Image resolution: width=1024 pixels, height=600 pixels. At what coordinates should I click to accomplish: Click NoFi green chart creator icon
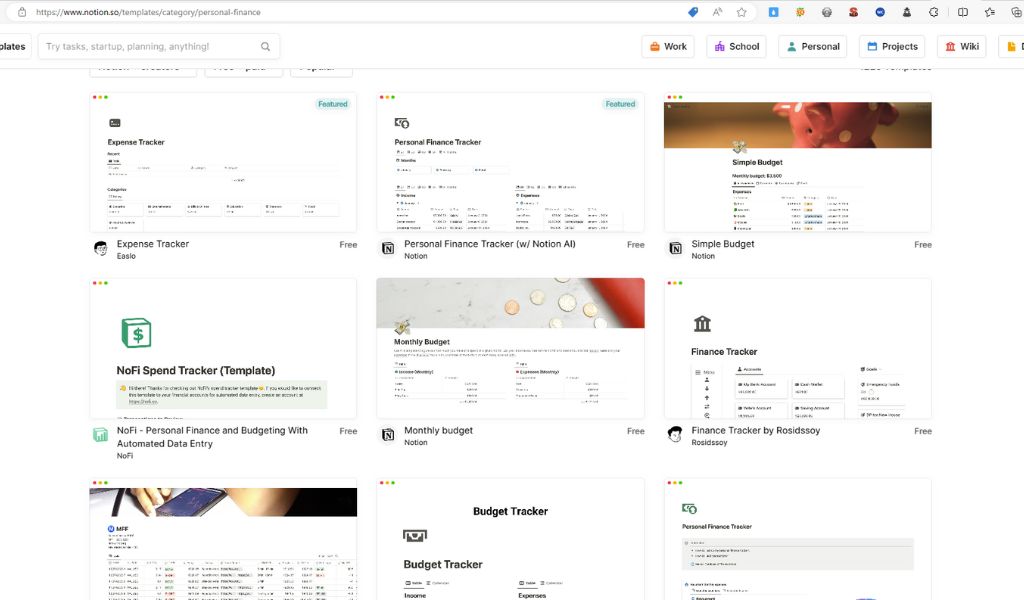tap(101, 435)
